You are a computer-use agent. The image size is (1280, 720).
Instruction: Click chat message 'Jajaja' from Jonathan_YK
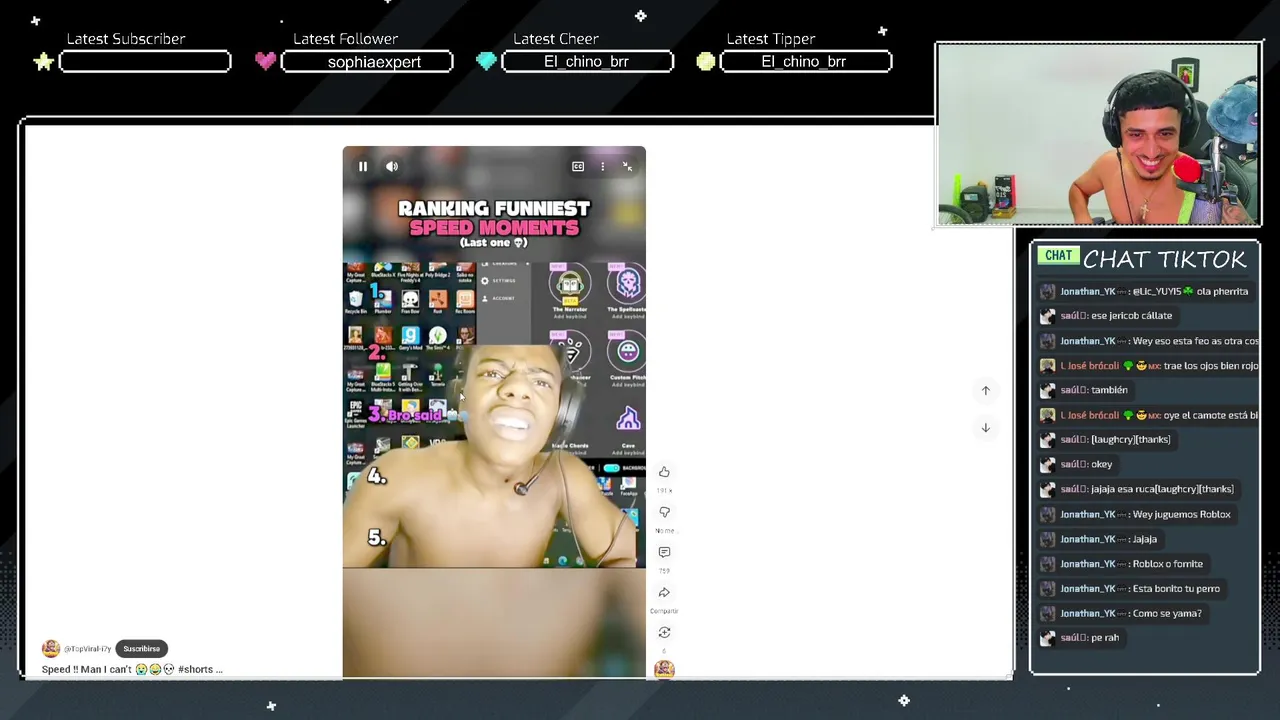pos(1145,539)
